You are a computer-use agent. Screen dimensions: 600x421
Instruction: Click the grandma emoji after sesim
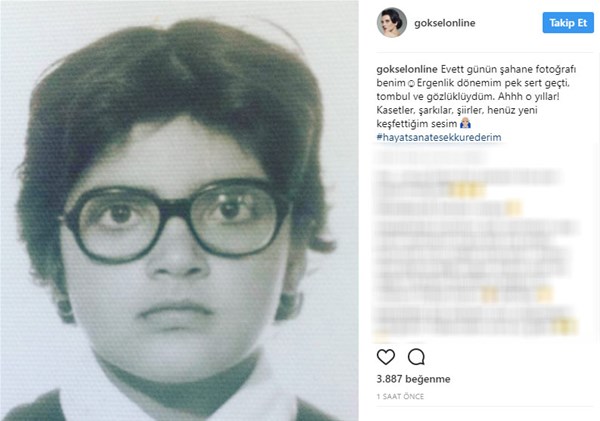pyautogui.click(x=465, y=123)
